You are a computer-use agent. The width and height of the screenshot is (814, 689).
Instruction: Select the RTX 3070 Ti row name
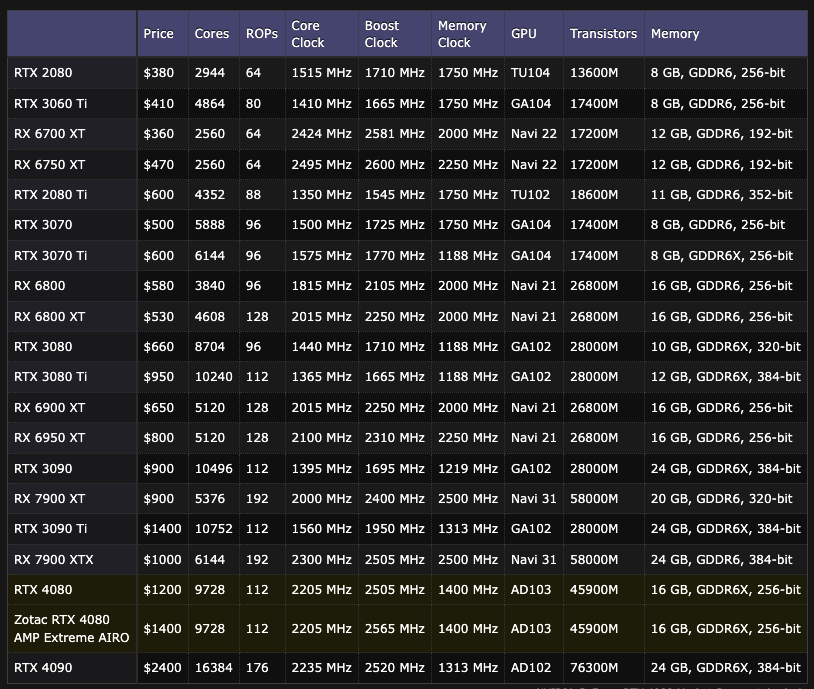[x=50, y=255]
